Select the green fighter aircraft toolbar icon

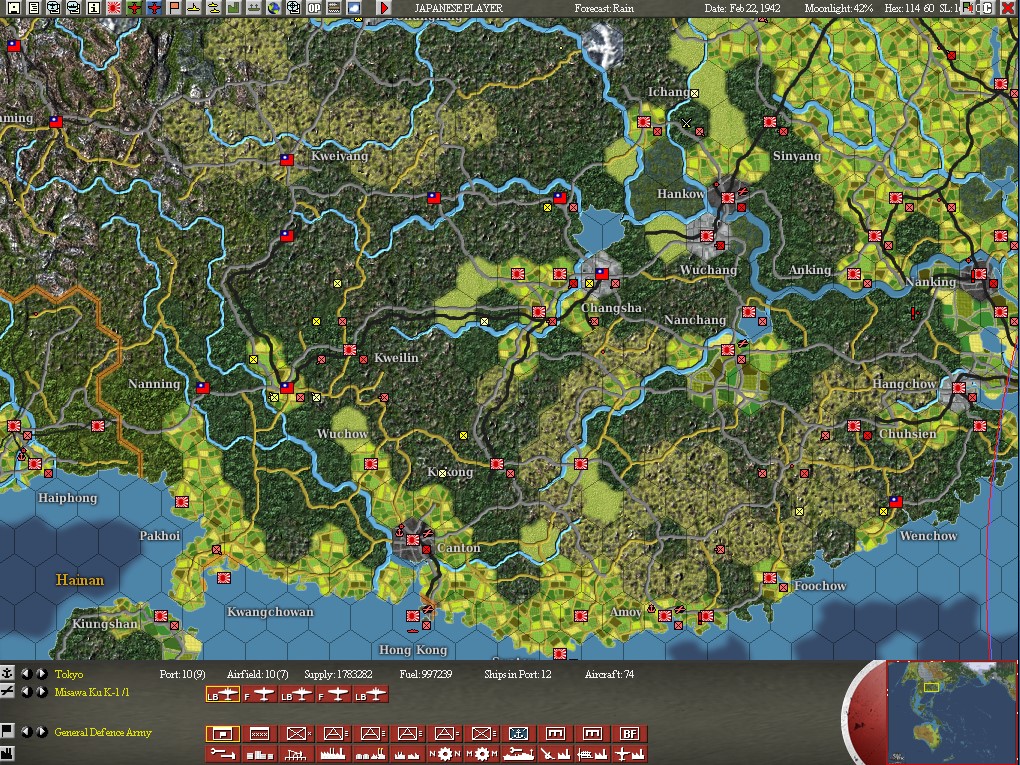coord(134,8)
